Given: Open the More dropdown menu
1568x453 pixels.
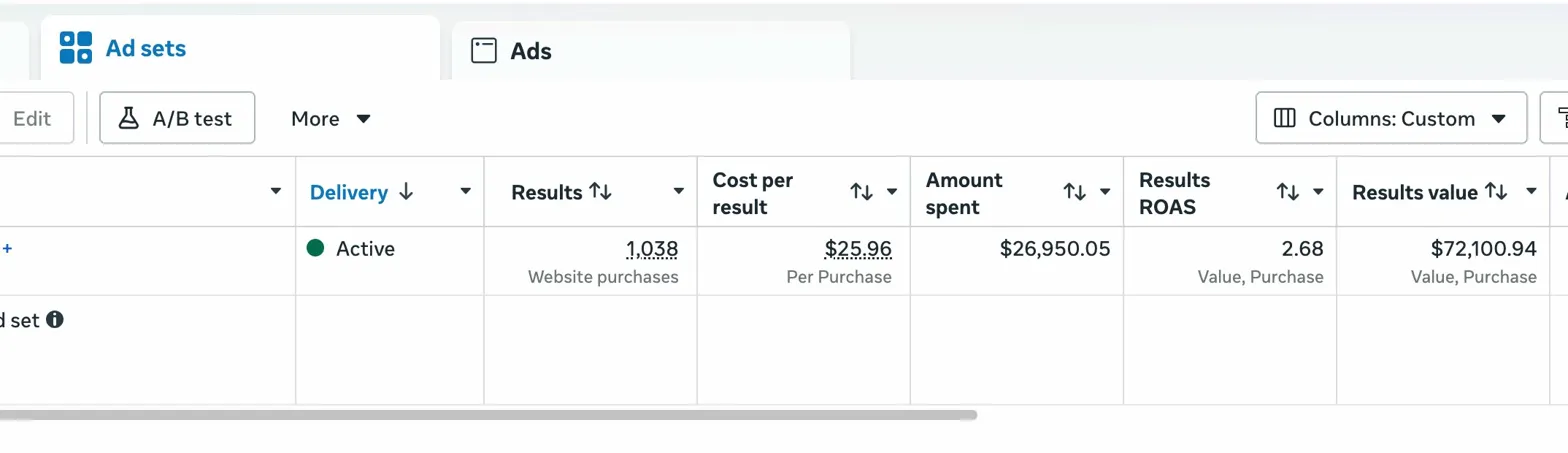Looking at the screenshot, I should point(331,118).
